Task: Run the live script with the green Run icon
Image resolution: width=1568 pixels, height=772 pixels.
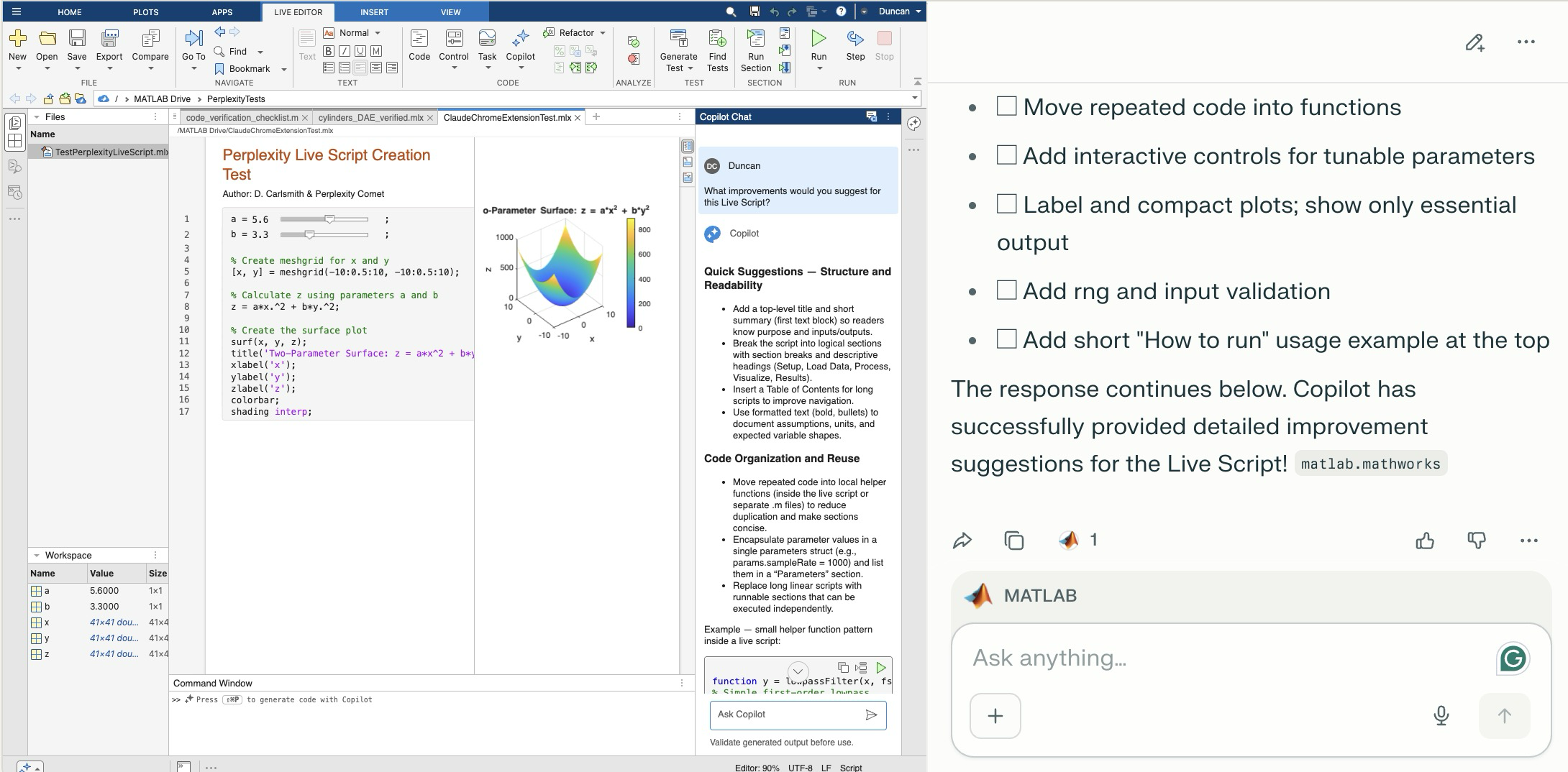Action: 819,38
